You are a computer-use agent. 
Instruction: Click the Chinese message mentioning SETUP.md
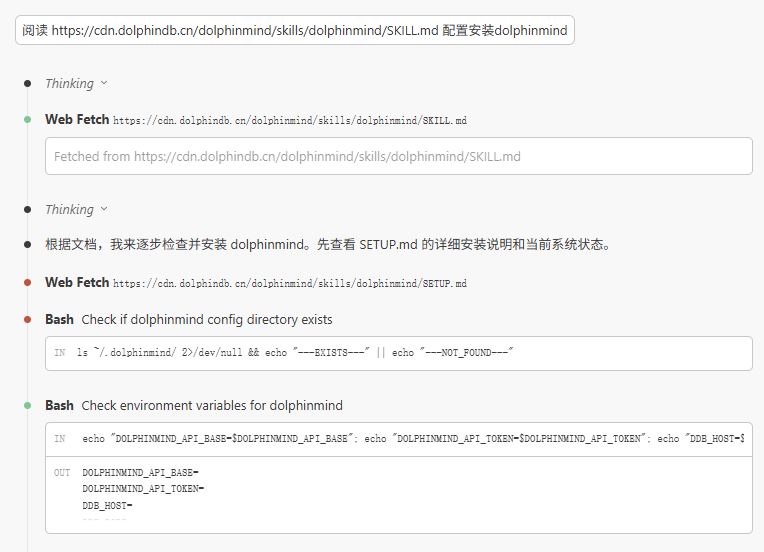(328, 244)
